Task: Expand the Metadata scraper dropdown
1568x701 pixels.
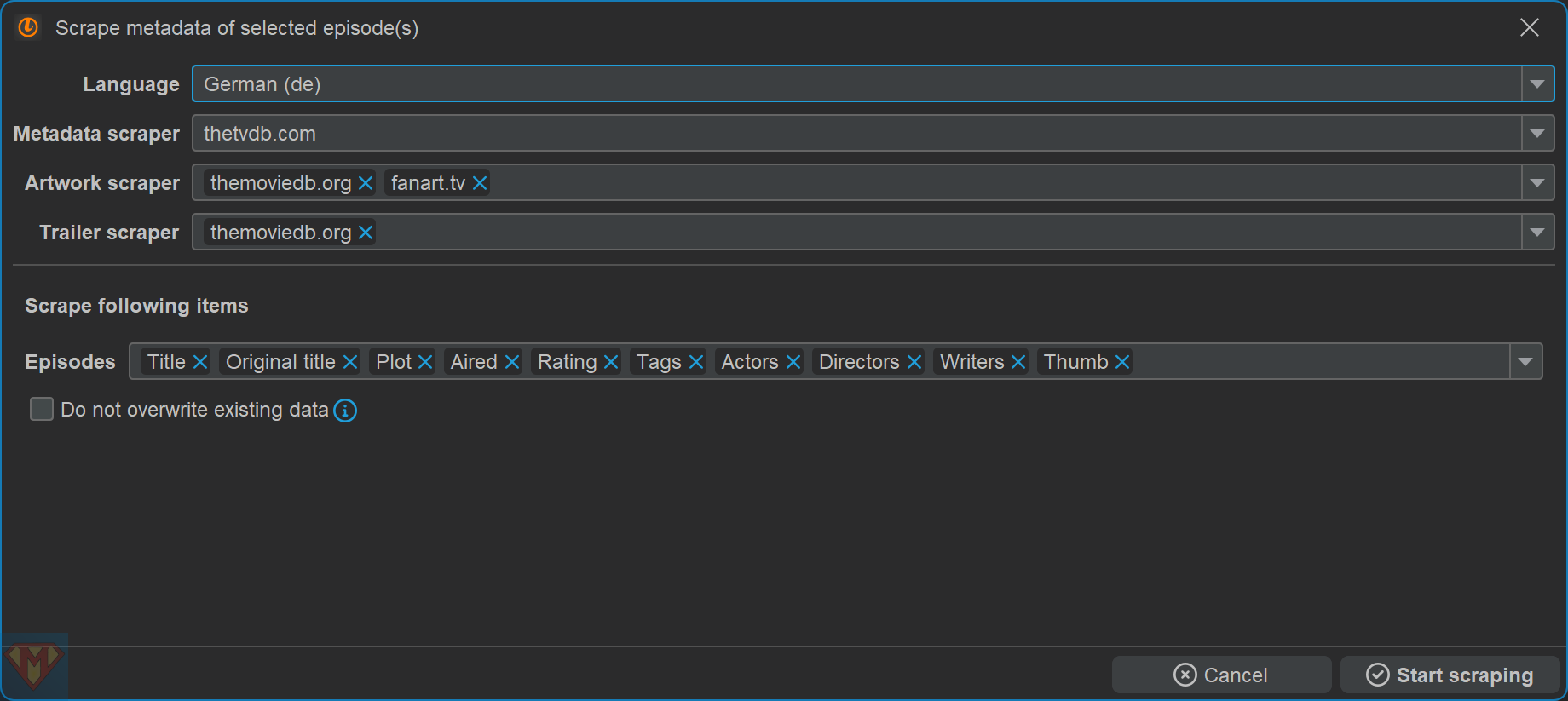Action: (1537, 134)
